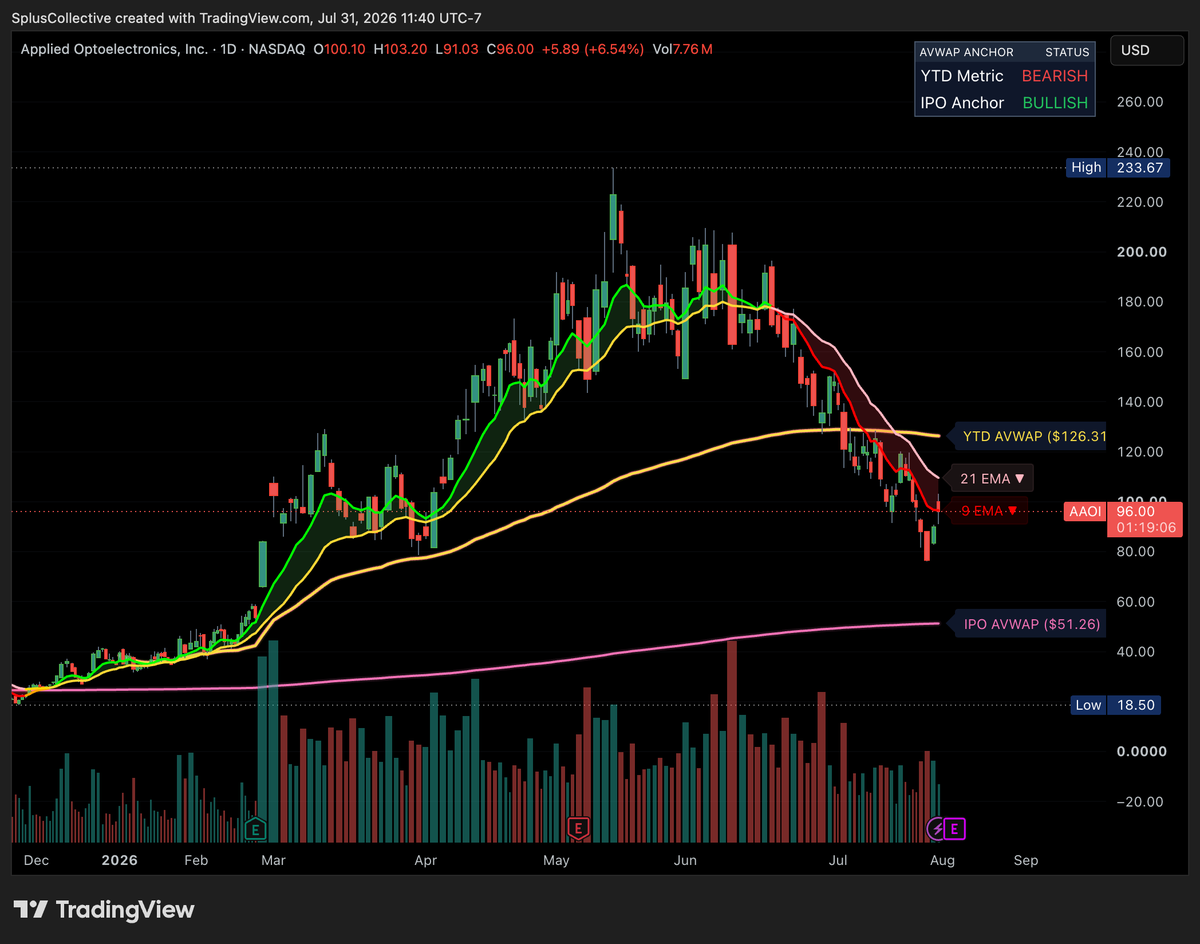This screenshot has height=944, width=1200.
Task: Click the High 233.67 price label
Action: tap(1118, 168)
